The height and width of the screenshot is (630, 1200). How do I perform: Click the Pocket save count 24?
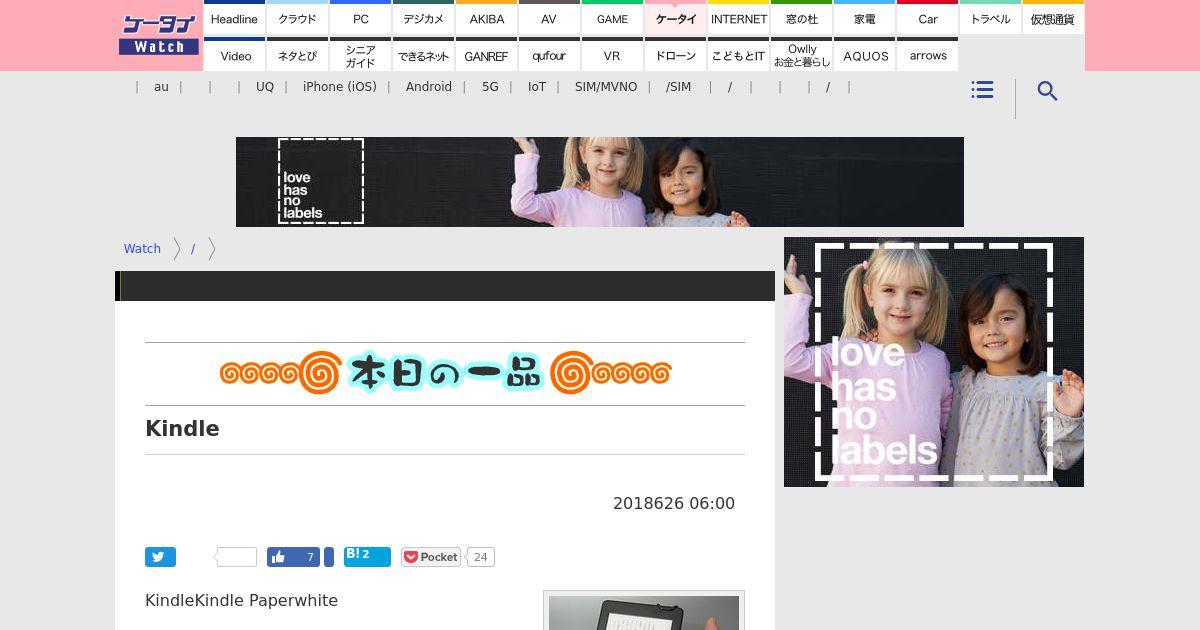(x=480, y=557)
